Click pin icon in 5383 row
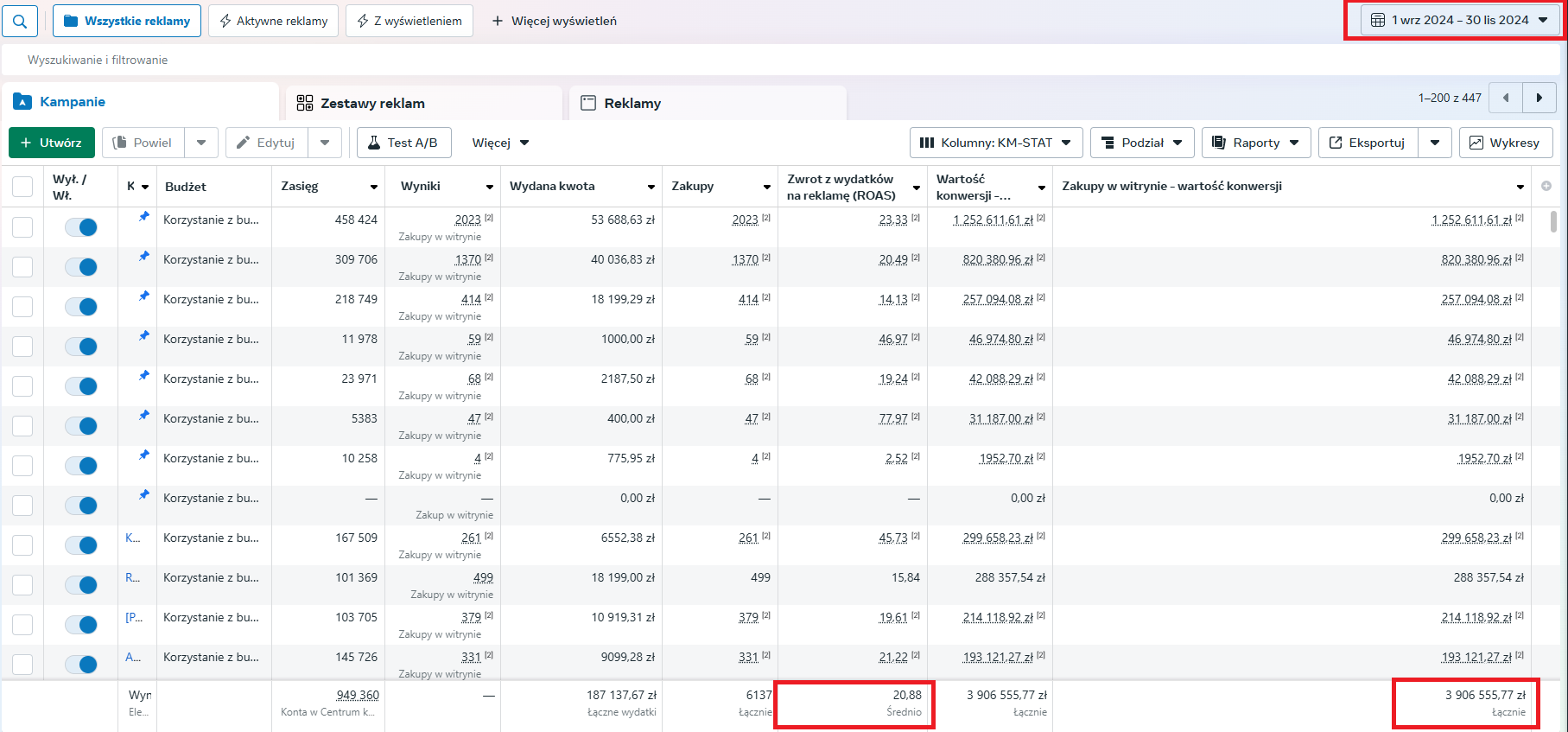 [x=144, y=415]
